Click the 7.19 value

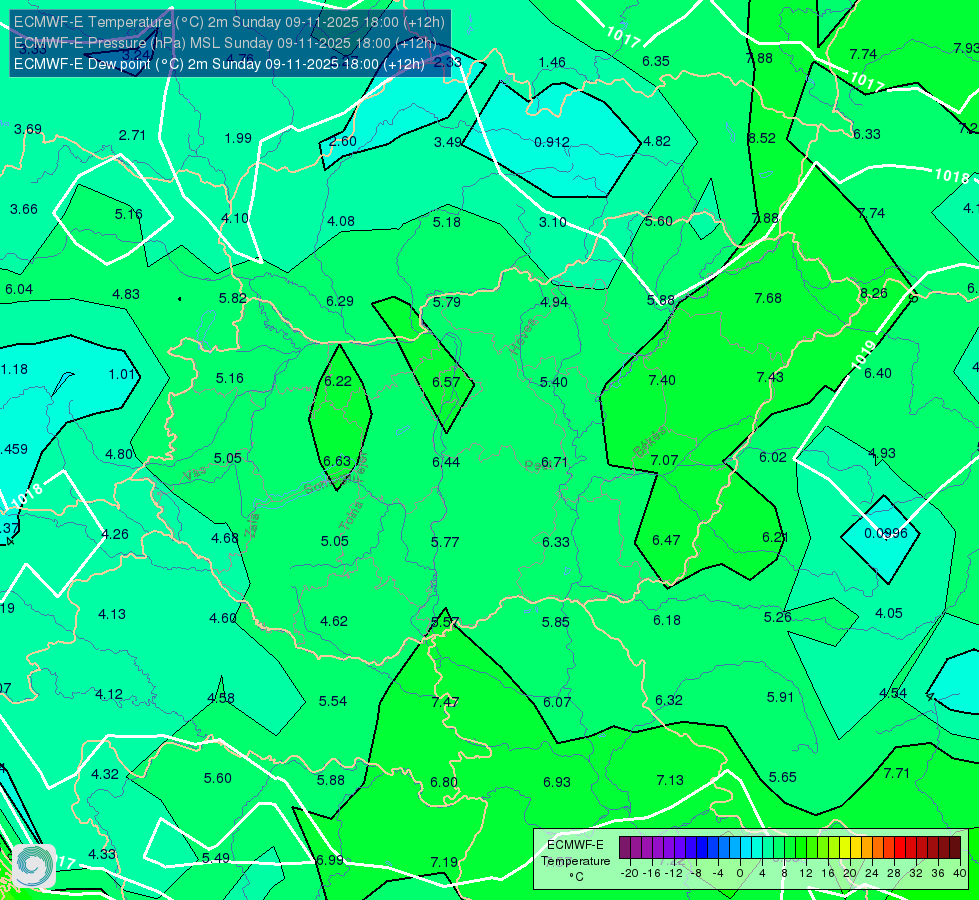(x=444, y=863)
